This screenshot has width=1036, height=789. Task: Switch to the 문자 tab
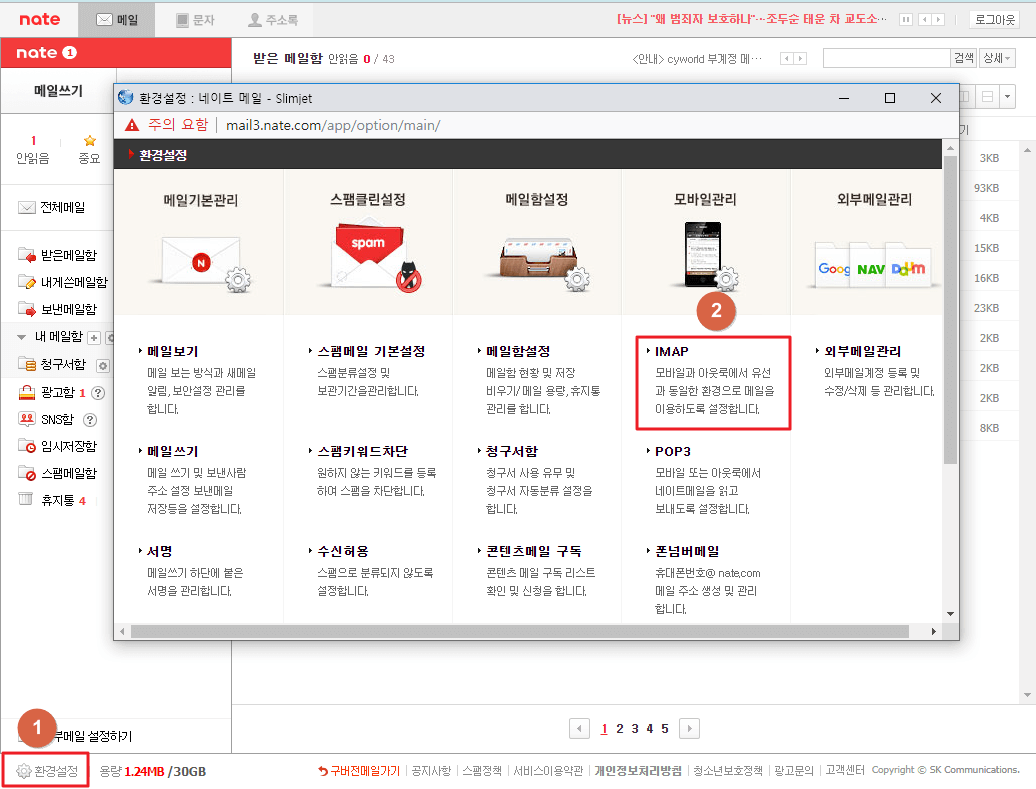(195, 20)
